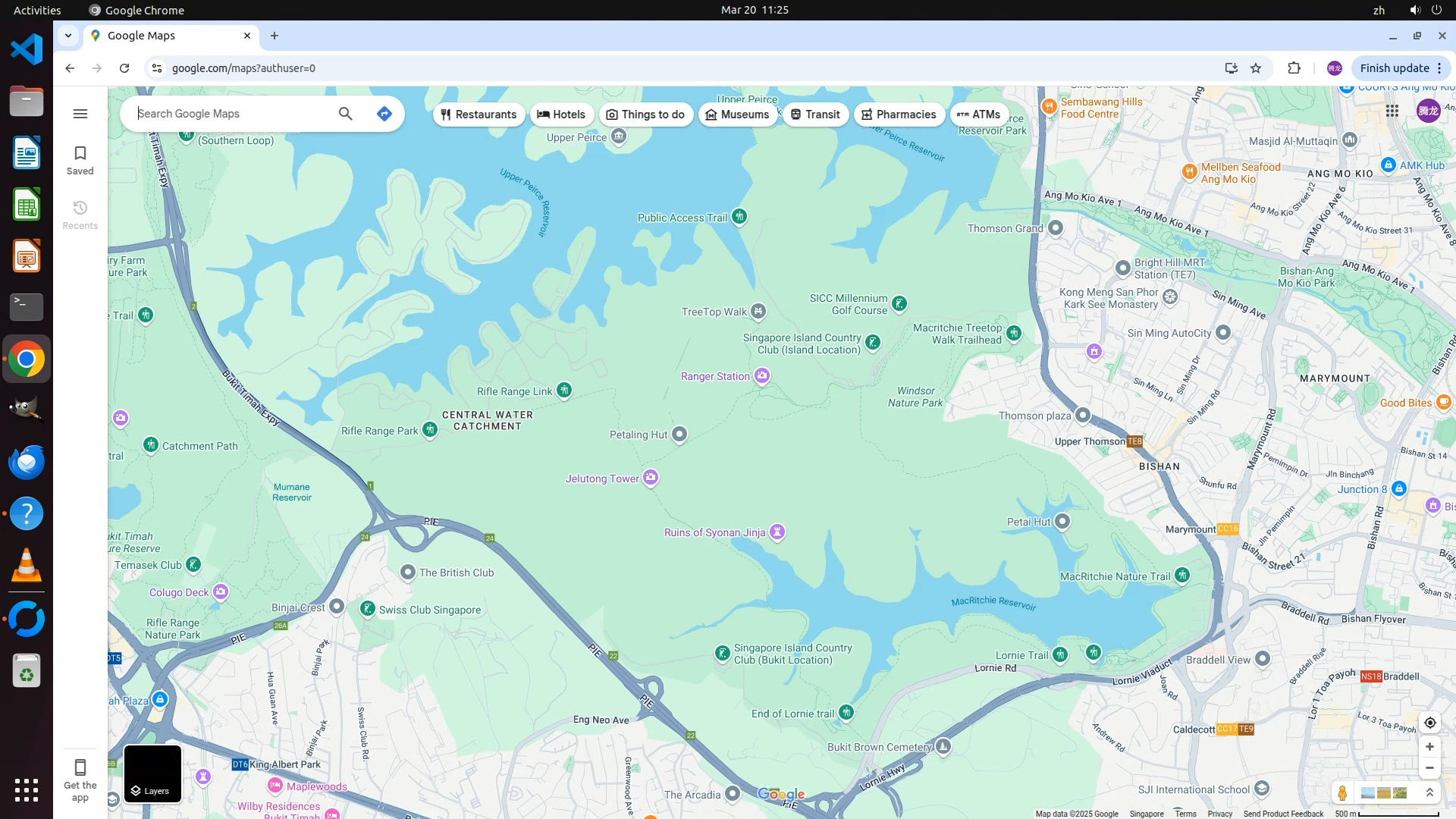Image resolution: width=1456 pixels, height=819 pixels.
Task: Click the Directions arrow icon
Action: 384,114
